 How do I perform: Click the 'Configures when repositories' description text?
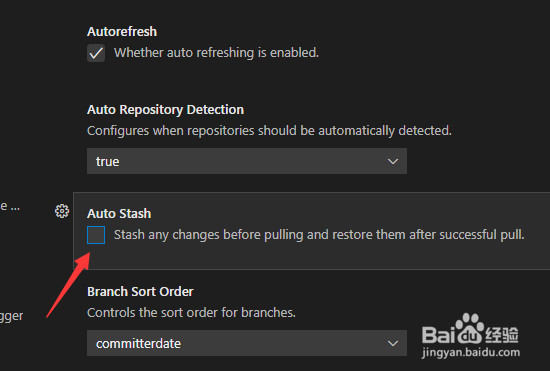point(269,131)
